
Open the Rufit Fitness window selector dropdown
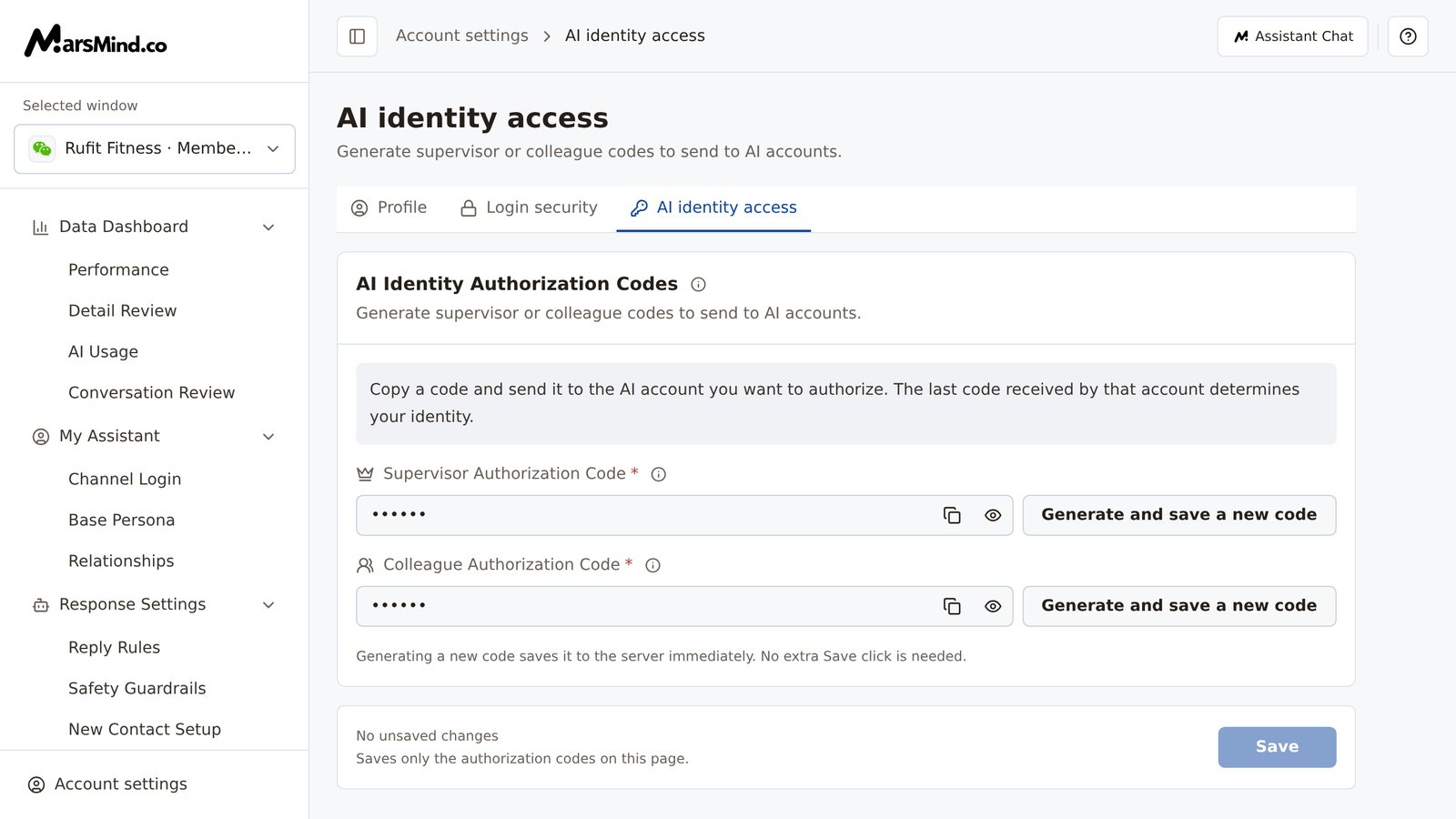pos(155,148)
